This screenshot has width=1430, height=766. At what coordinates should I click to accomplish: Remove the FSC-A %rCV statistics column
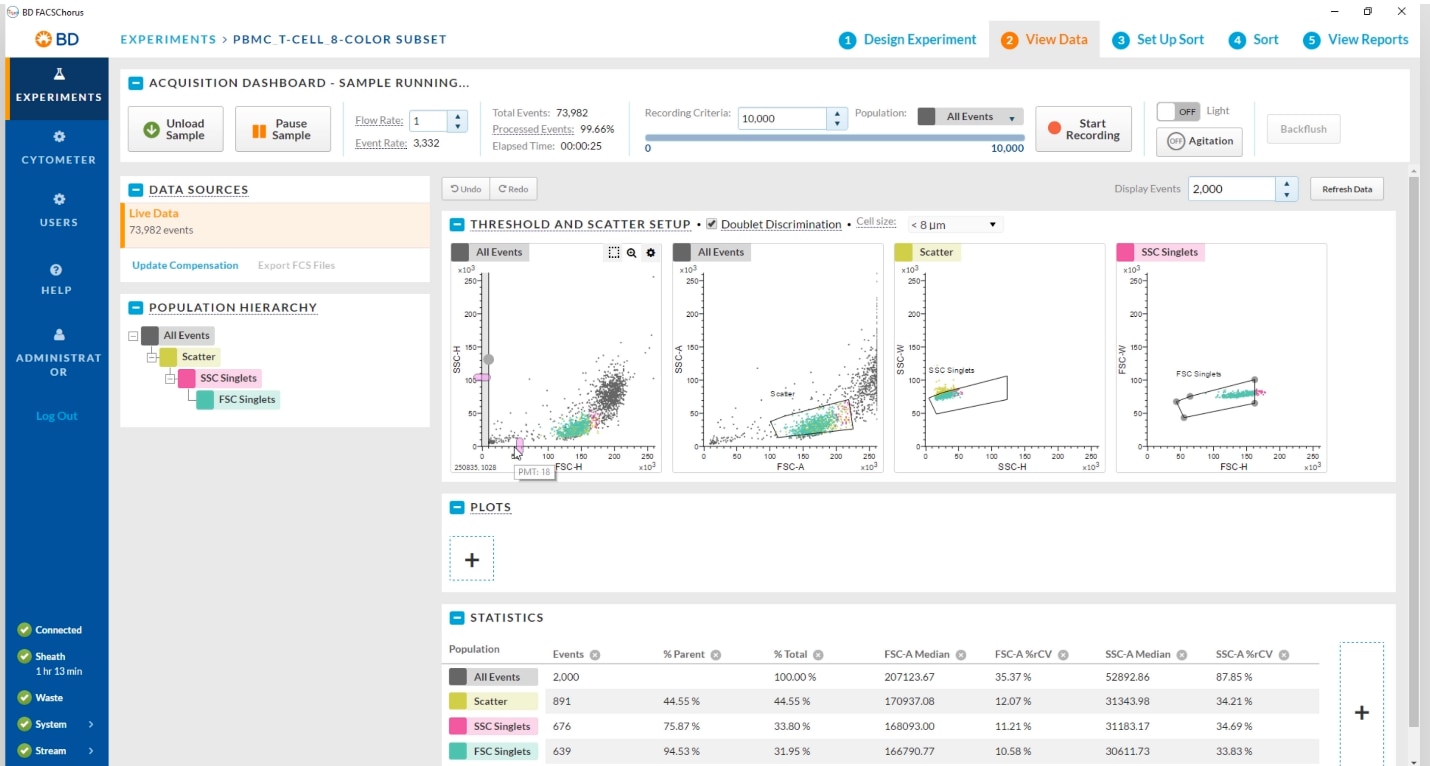[1063, 655]
